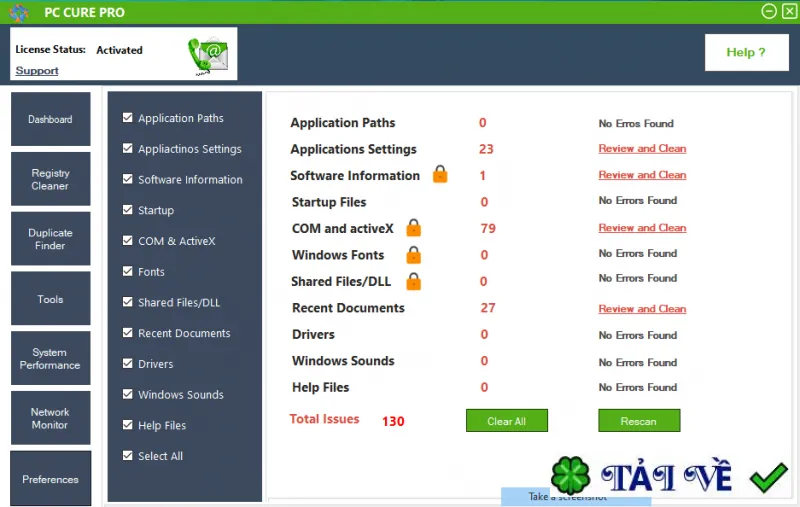Open the Support link under License Status

(x=37, y=70)
